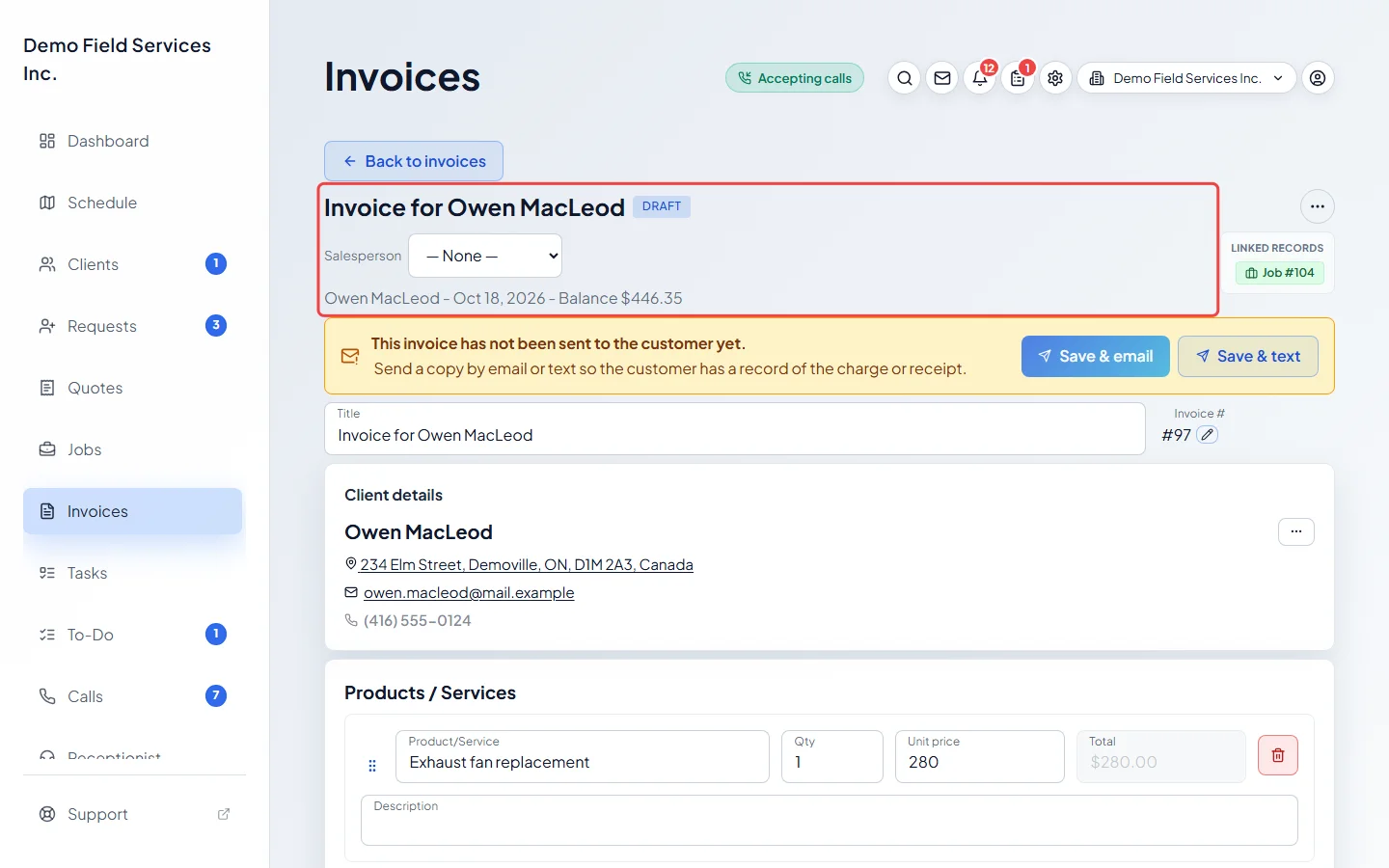The image size is (1389, 868).
Task: Click the Product/Service input field
Action: [583, 756]
